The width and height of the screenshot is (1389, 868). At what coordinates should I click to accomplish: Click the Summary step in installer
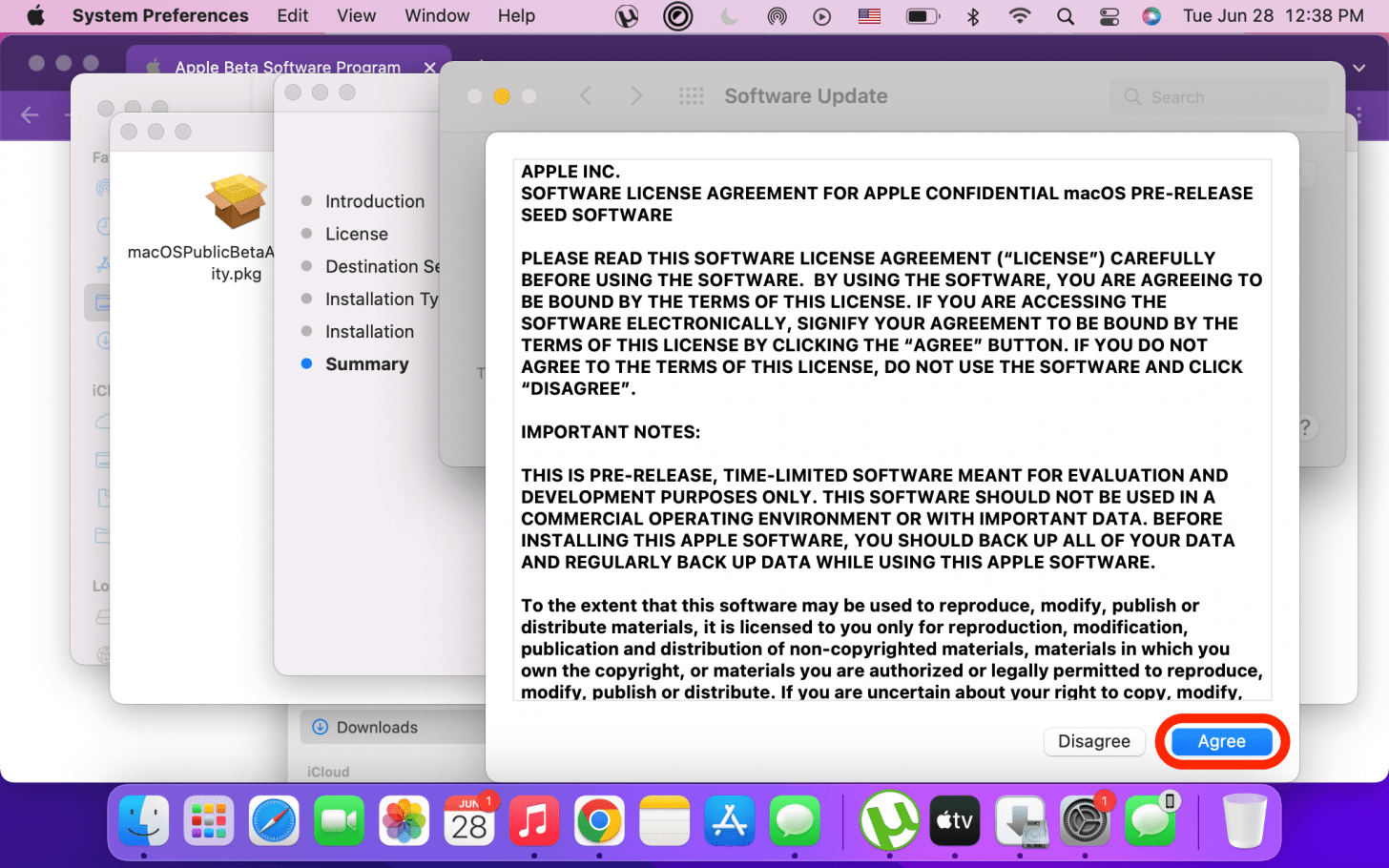(366, 363)
